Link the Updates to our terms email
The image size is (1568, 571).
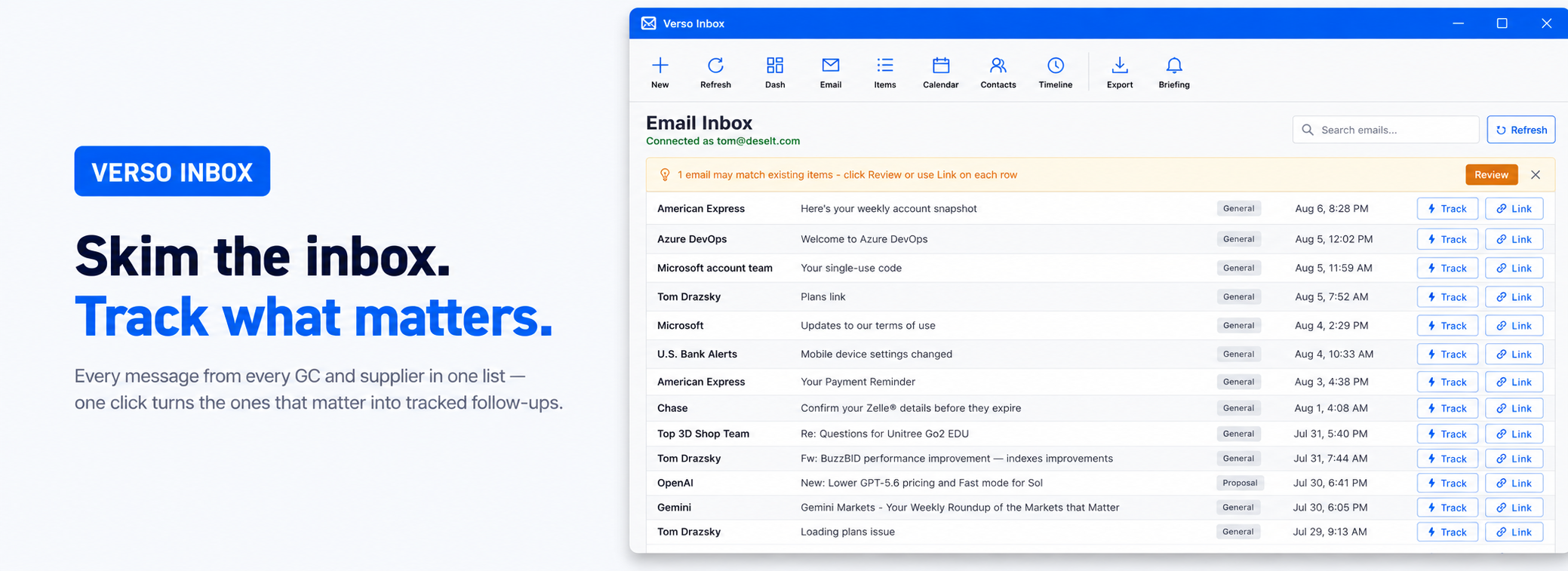tap(1514, 326)
